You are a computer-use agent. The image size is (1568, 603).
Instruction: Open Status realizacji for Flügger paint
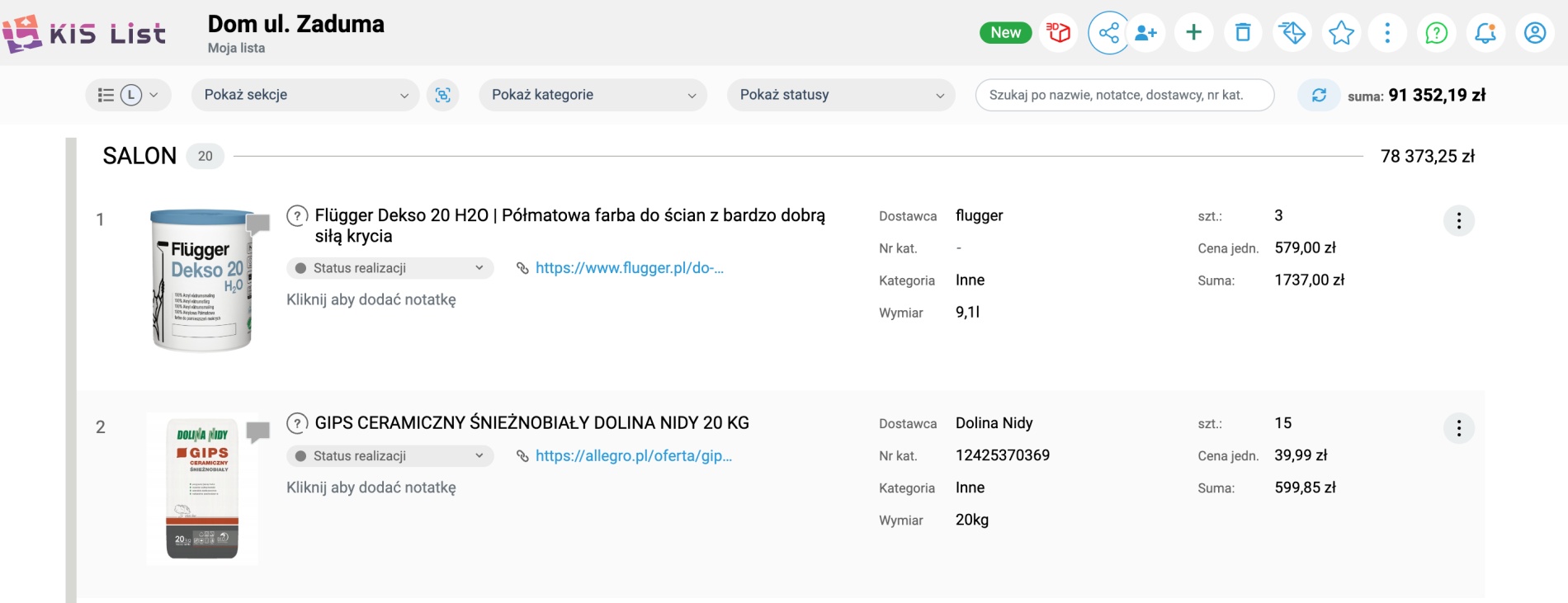click(x=390, y=268)
